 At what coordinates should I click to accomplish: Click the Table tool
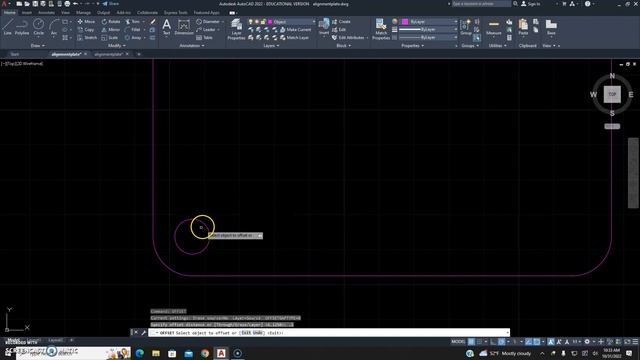(x=204, y=38)
